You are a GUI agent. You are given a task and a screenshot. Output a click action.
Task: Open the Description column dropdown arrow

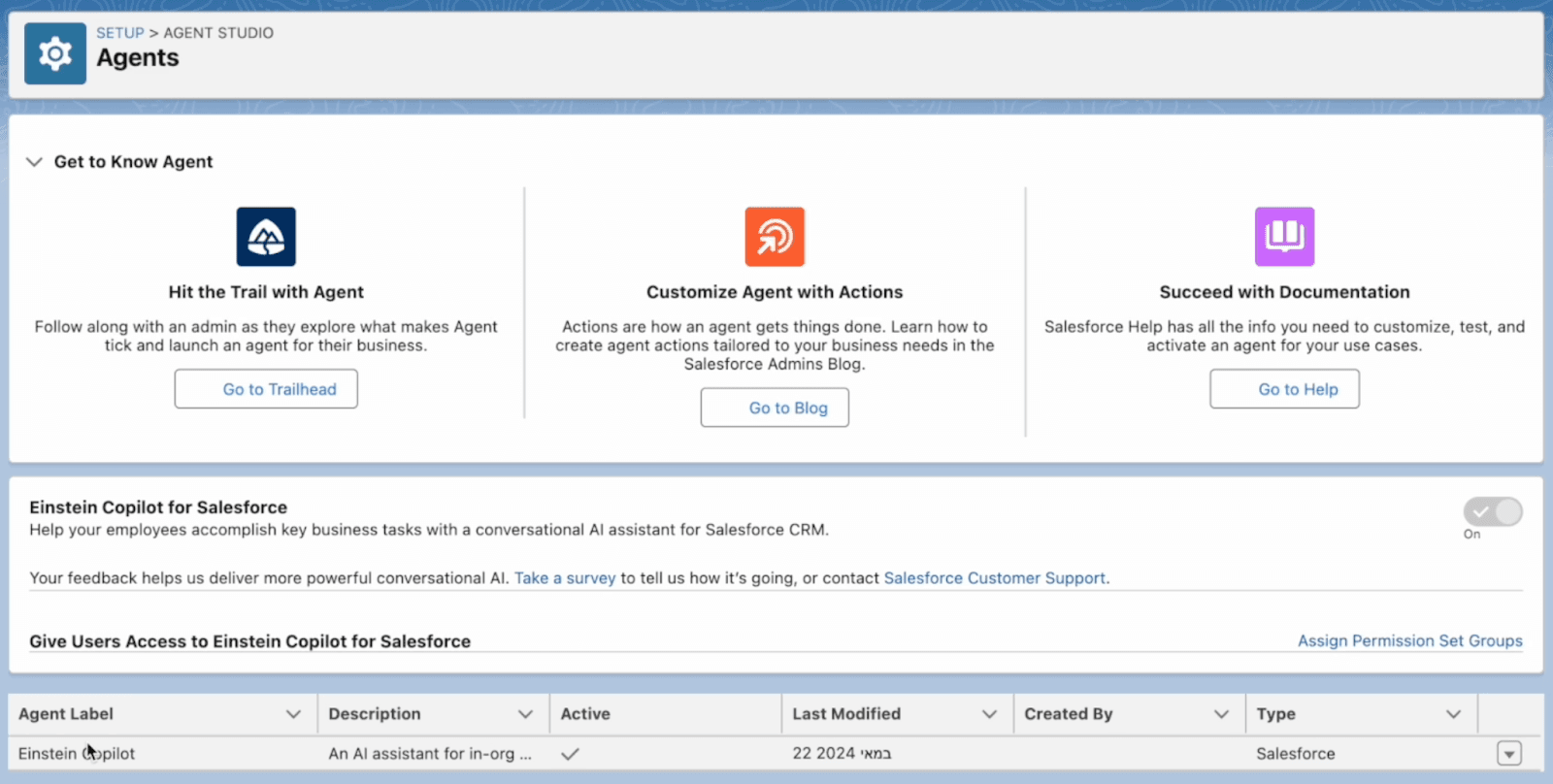[x=525, y=714]
